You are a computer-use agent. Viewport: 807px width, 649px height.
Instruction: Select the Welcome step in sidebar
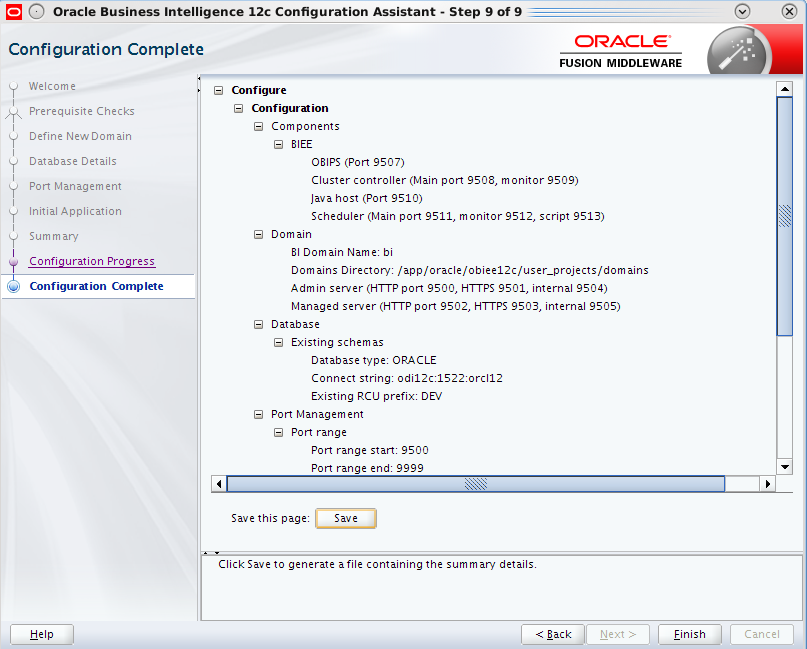point(52,86)
